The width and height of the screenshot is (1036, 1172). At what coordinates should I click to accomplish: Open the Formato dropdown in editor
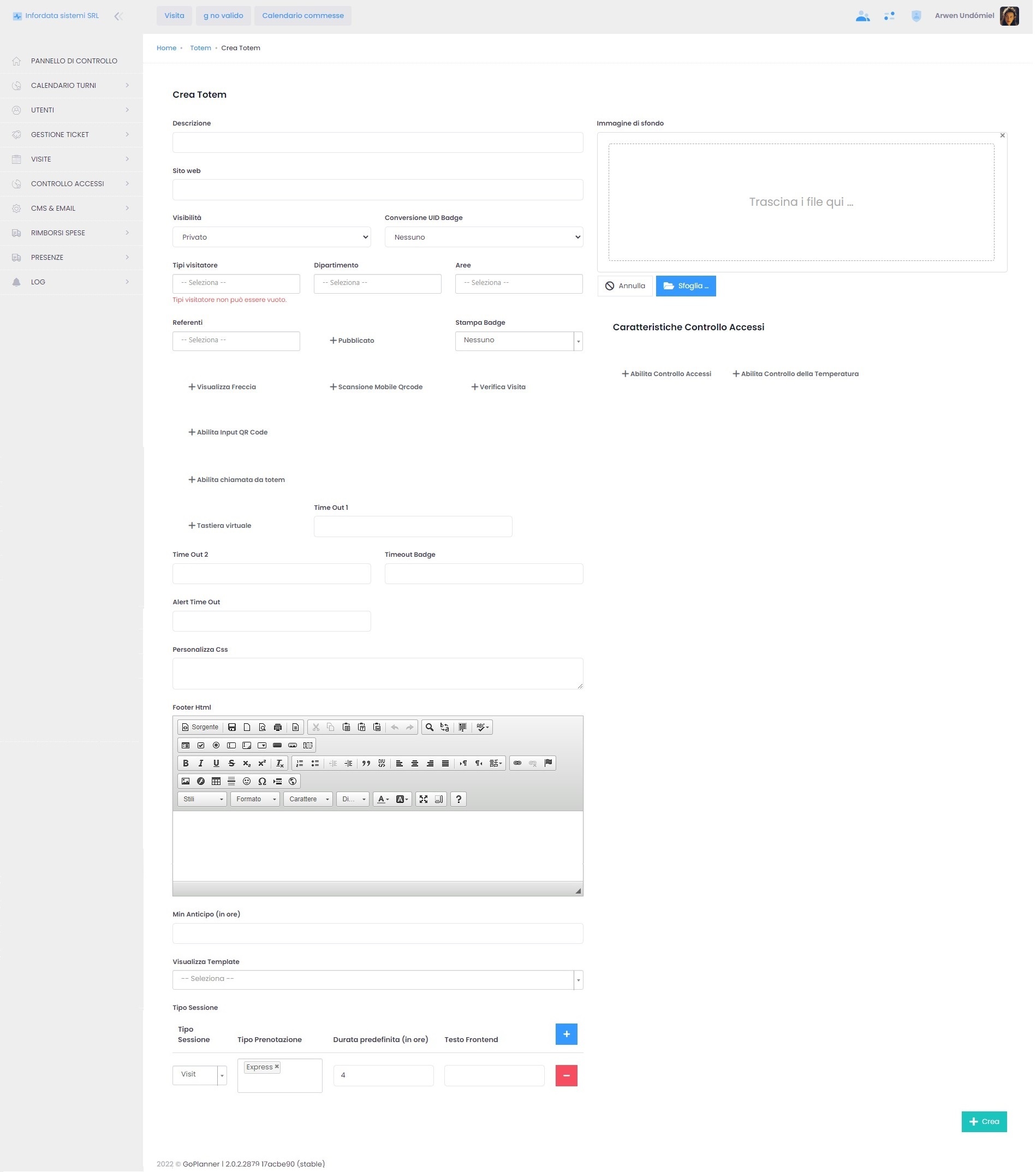255,800
